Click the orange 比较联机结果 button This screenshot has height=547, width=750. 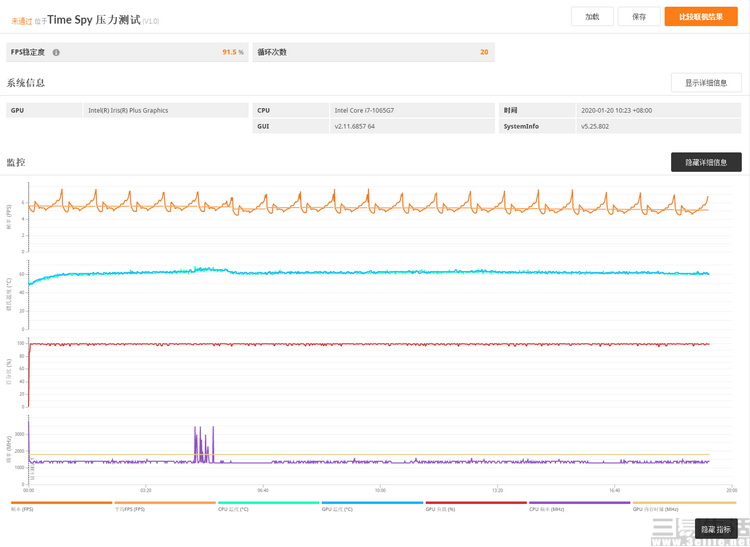(701, 17)
